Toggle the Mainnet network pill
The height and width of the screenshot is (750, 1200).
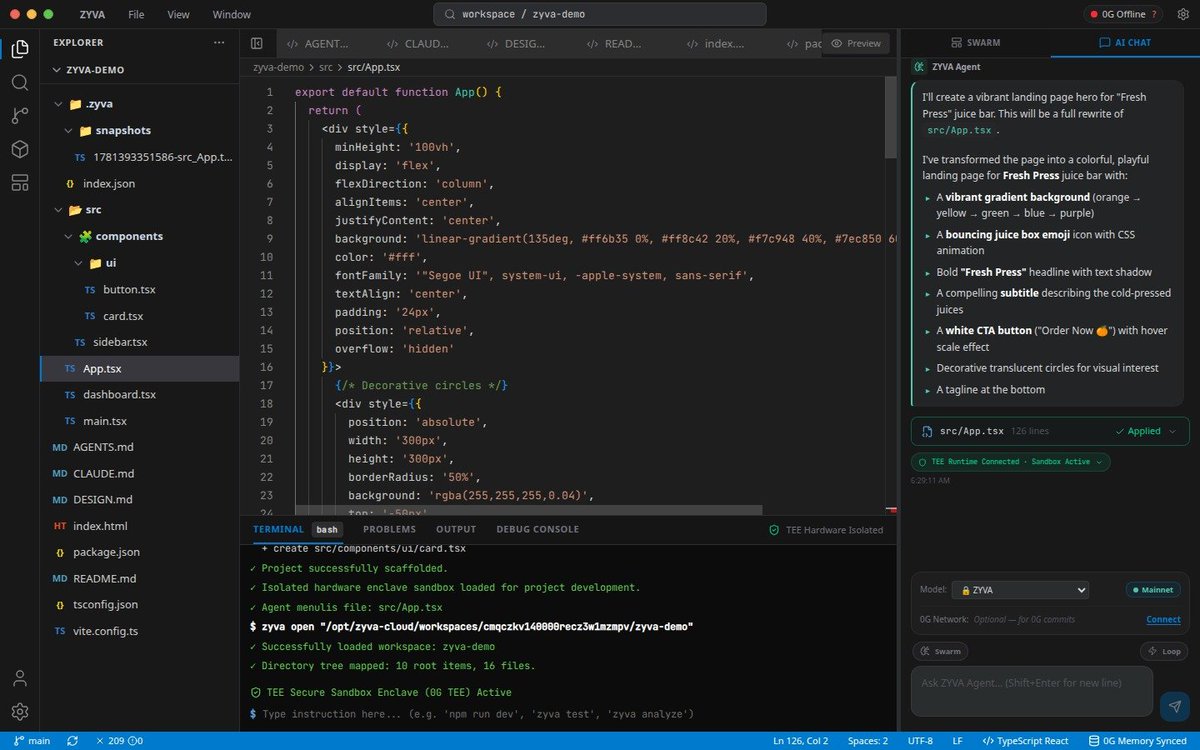[1153, 590]
